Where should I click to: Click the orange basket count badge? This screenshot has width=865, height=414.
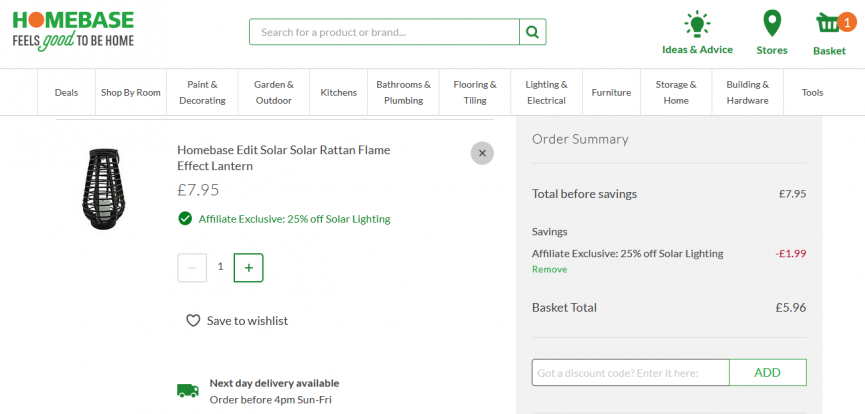[847, 22]
